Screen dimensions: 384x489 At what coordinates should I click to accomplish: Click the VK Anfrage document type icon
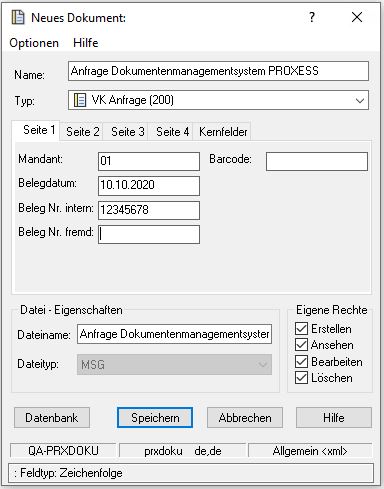pyautogui.click(x=80, y=100)
